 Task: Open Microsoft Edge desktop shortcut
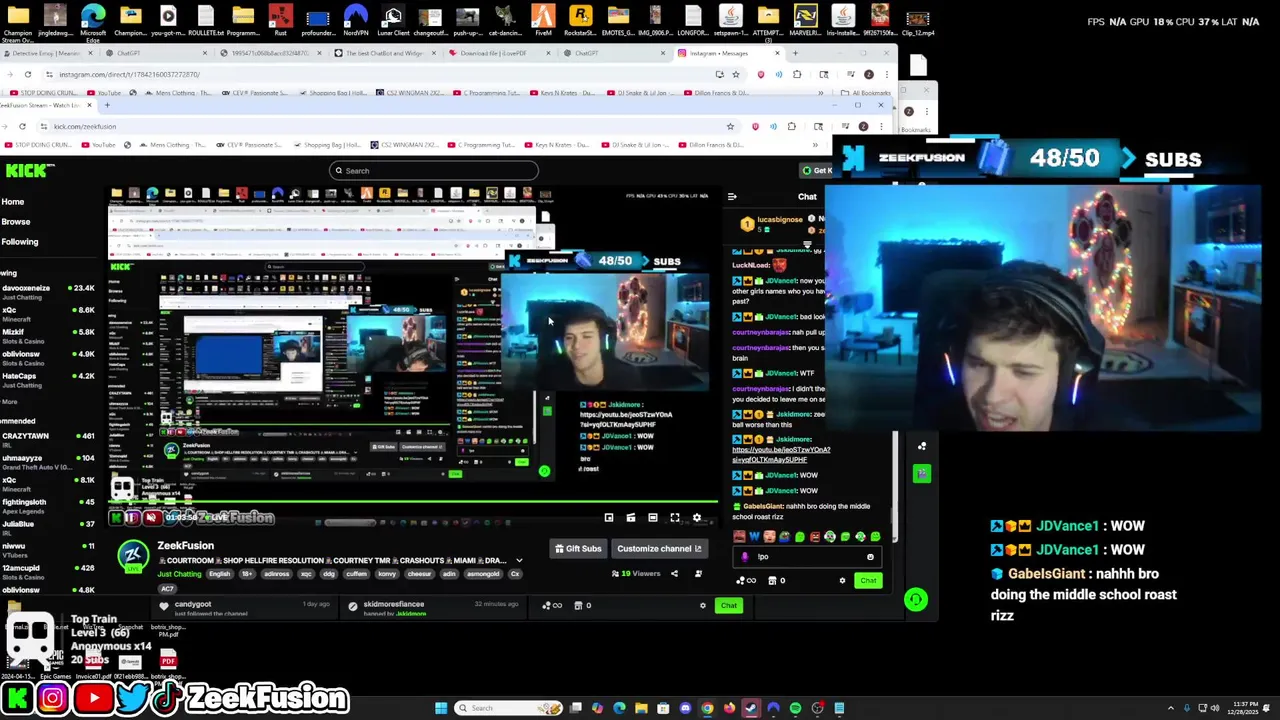(x=93, y=20)
